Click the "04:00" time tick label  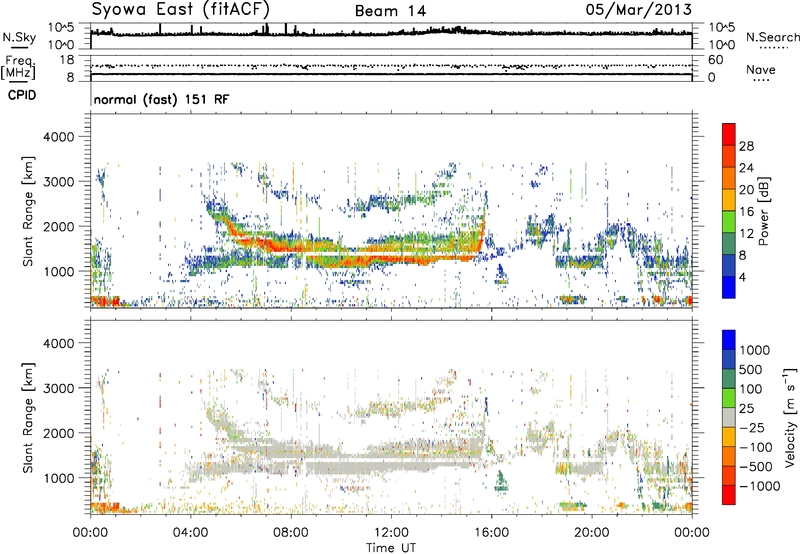point(191,533)
